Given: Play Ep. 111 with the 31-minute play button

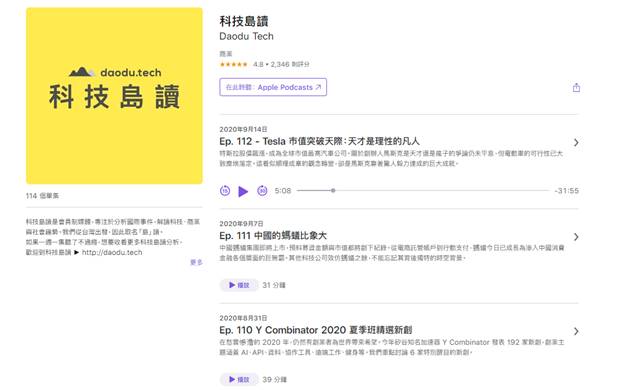Looking at the screenshot, I should 239,285.
